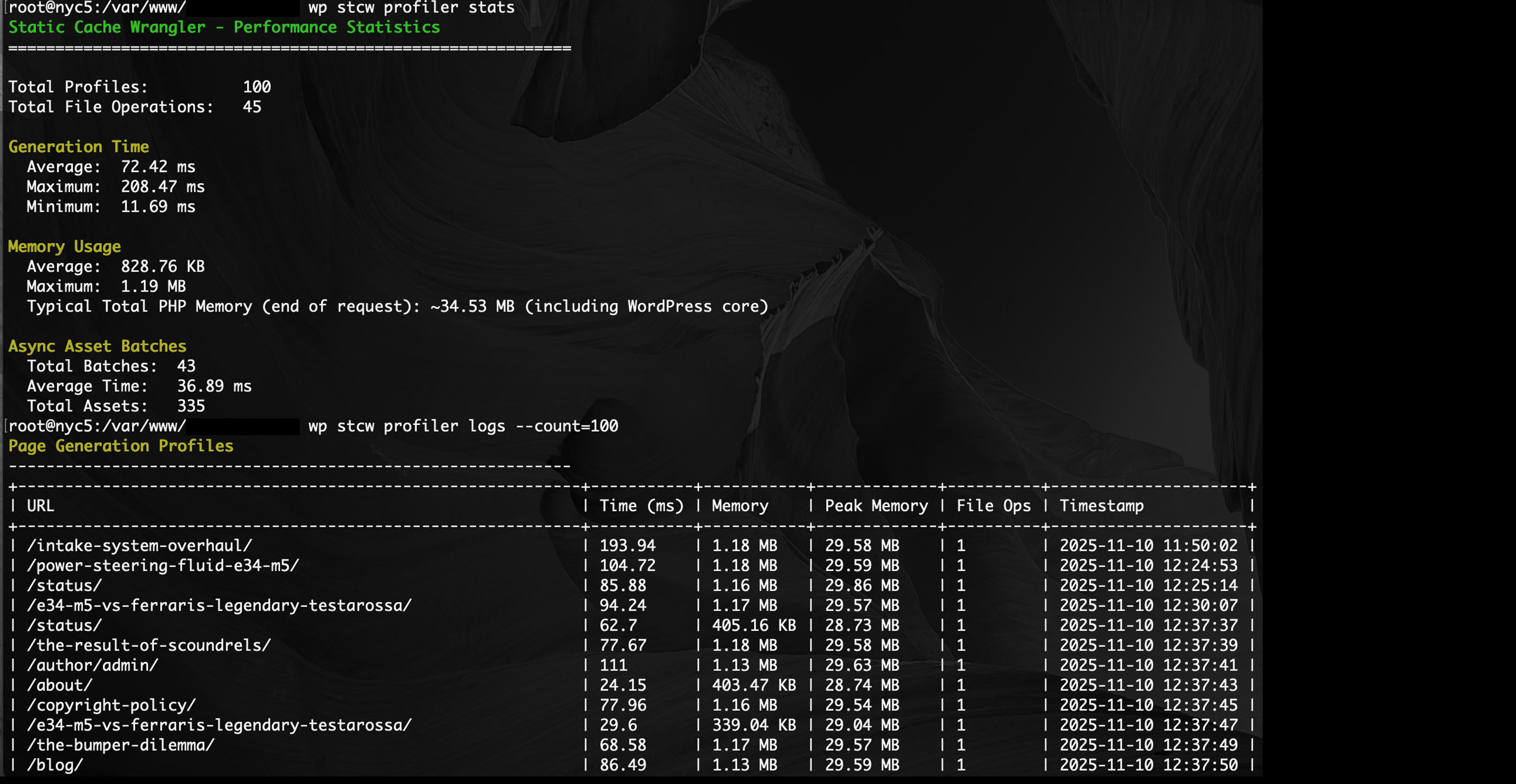This screenshot has height=784, width=1516.
Task: Click the /the-result-of-scoundrels/ URL entry
Action: click(x=148, y=645)
